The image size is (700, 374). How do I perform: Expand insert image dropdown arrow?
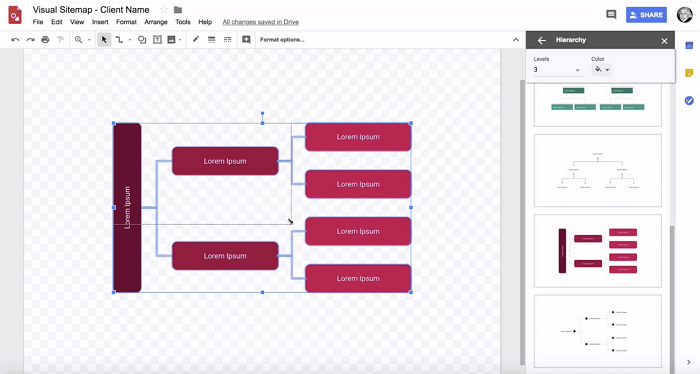click(x=180, y=40)
